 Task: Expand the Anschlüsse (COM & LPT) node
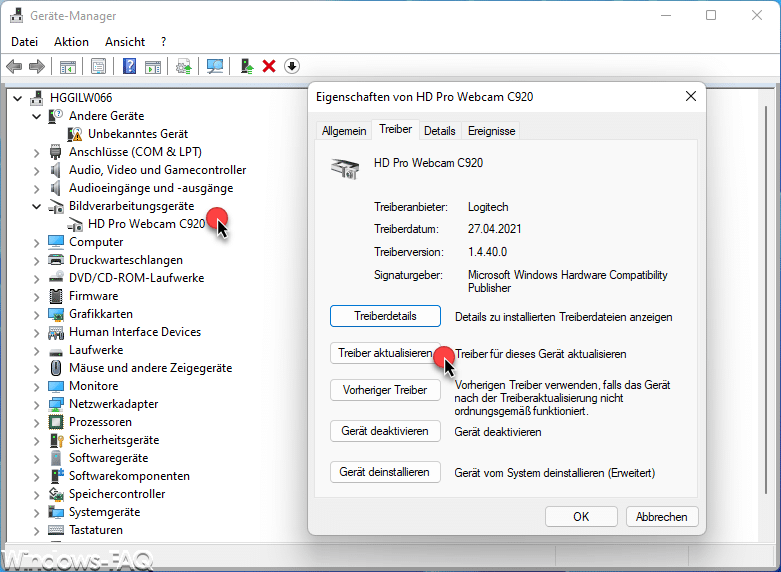pyautogui.click(x=36, y=152)
